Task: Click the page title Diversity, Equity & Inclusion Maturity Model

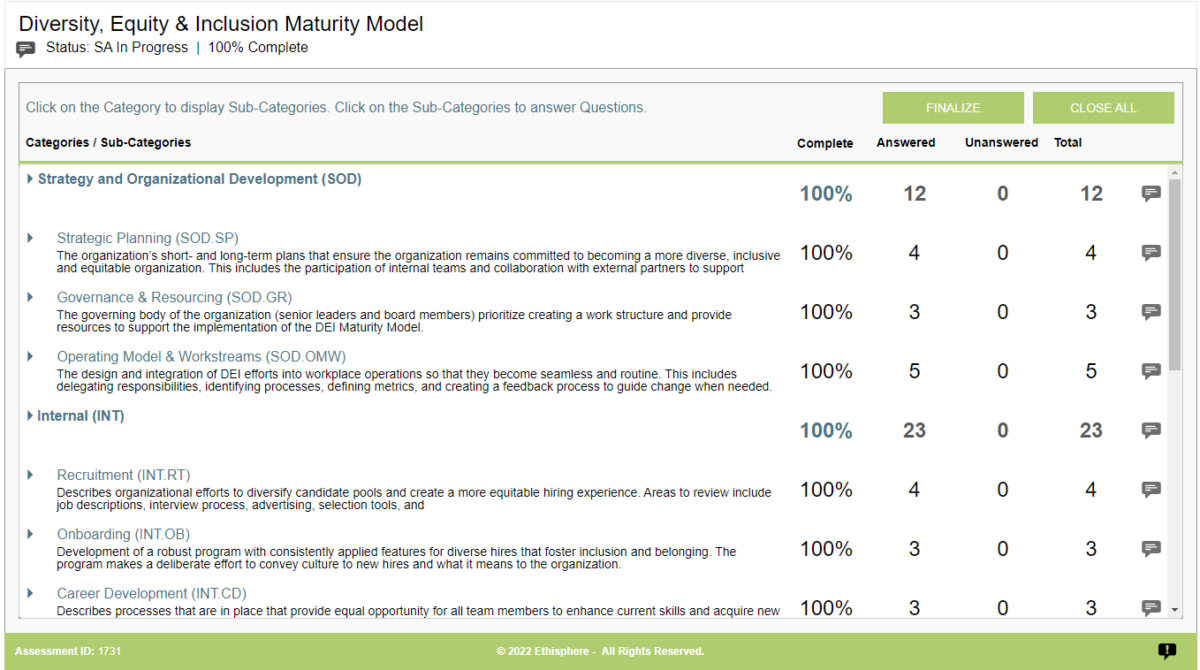Action: (221, 23)
